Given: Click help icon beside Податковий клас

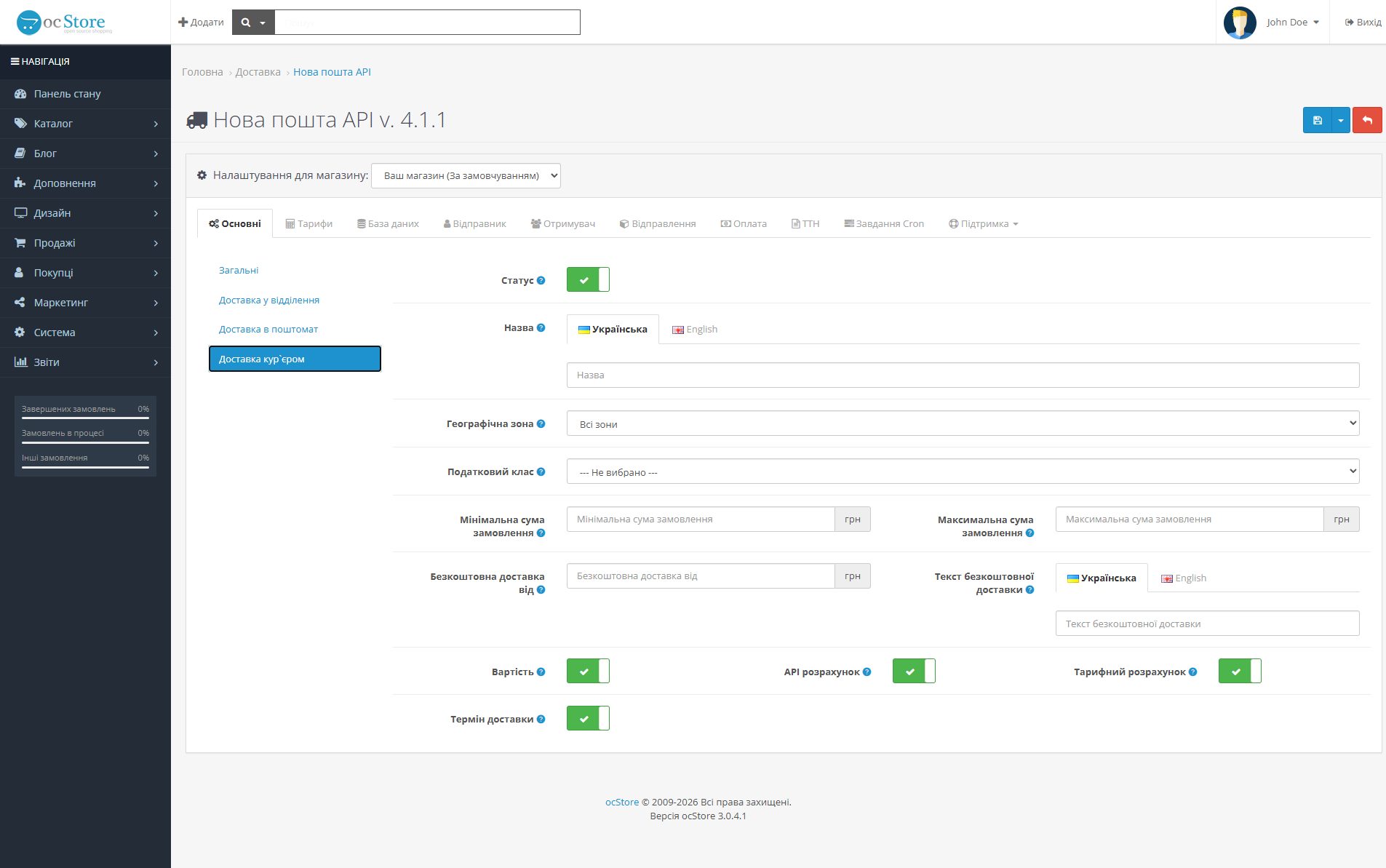Looking at the screenshot, I should click(541, 471).
